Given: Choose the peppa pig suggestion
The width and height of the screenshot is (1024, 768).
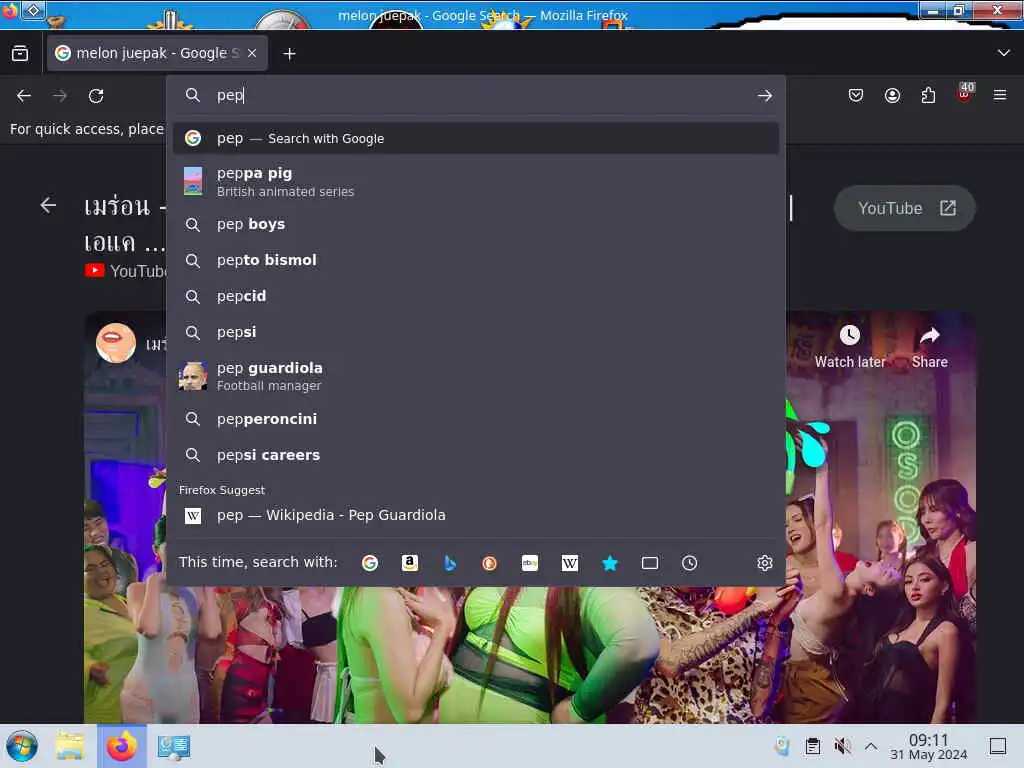Looking at the screenshot, I should click(476, 182).
